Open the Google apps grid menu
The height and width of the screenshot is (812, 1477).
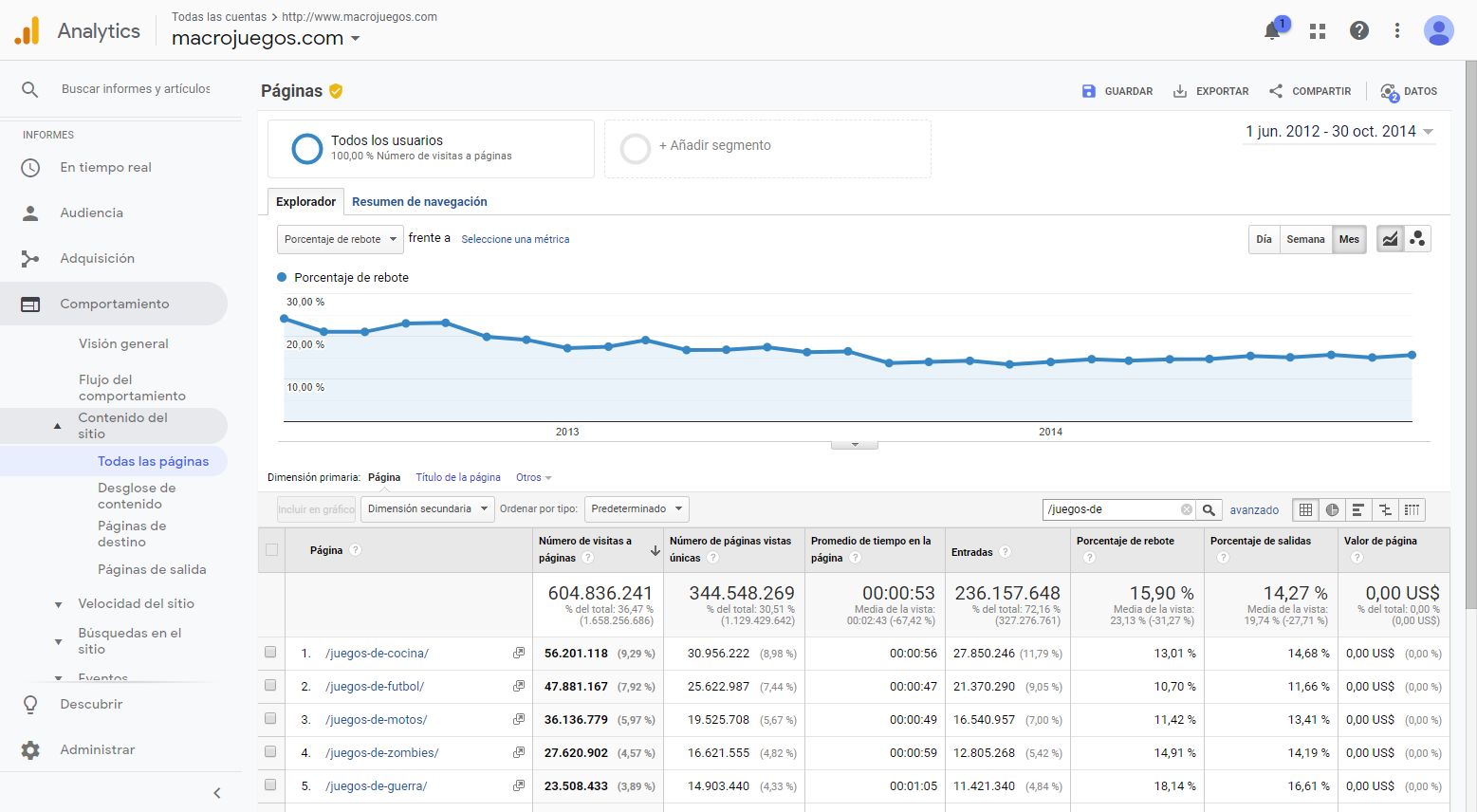click(1317, 30)
